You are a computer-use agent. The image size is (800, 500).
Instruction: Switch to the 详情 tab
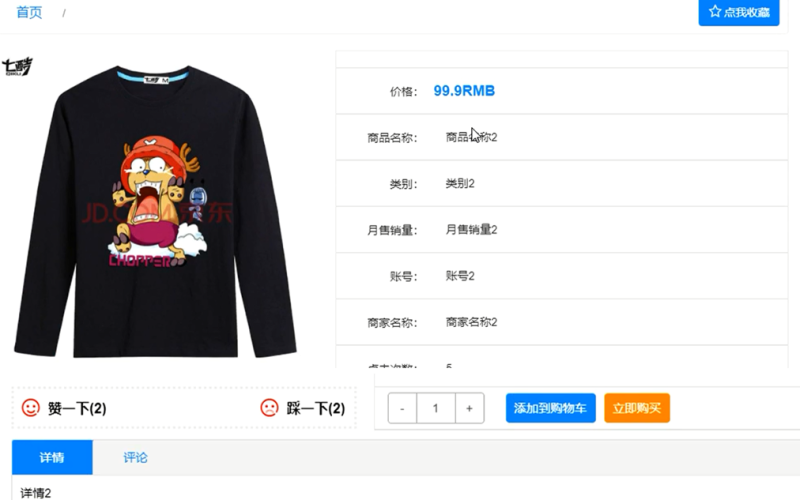tap(52, 457)
